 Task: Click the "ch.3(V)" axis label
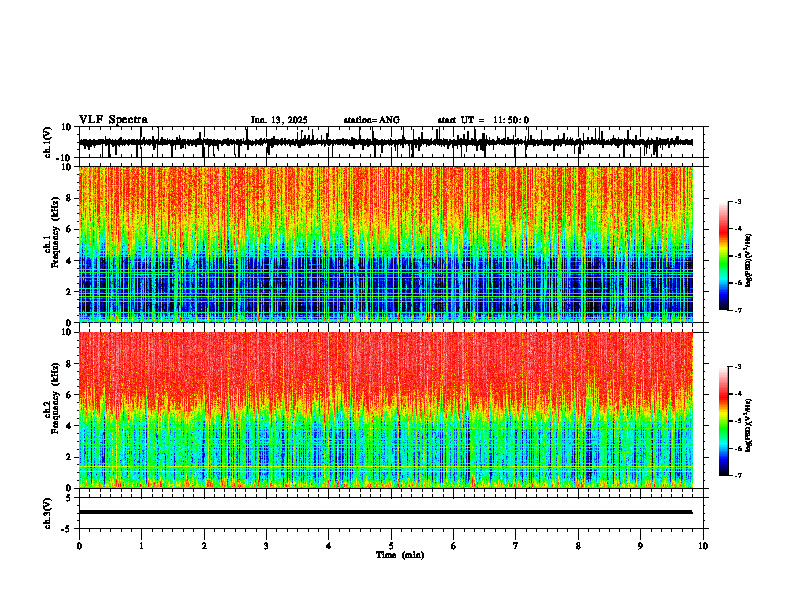(x=48, y=513)
